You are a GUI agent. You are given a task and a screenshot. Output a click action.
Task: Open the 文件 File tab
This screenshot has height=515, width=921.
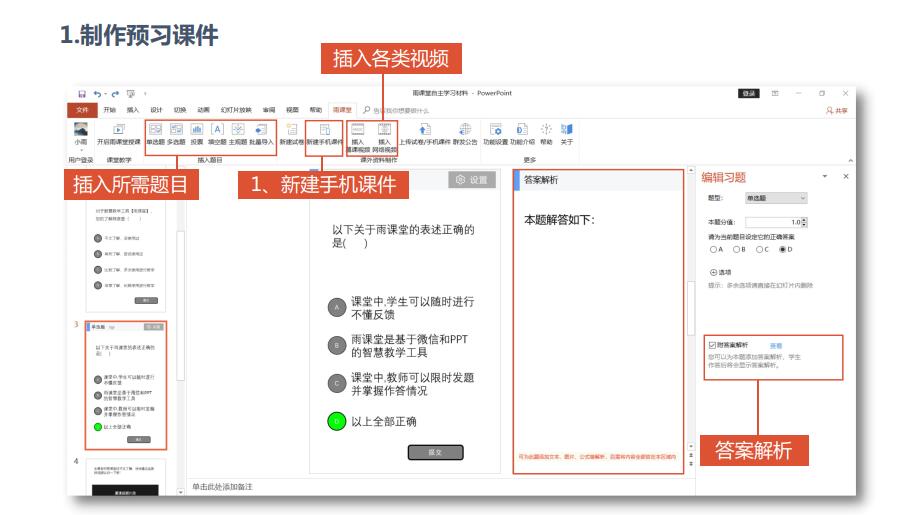coord(82,110)
